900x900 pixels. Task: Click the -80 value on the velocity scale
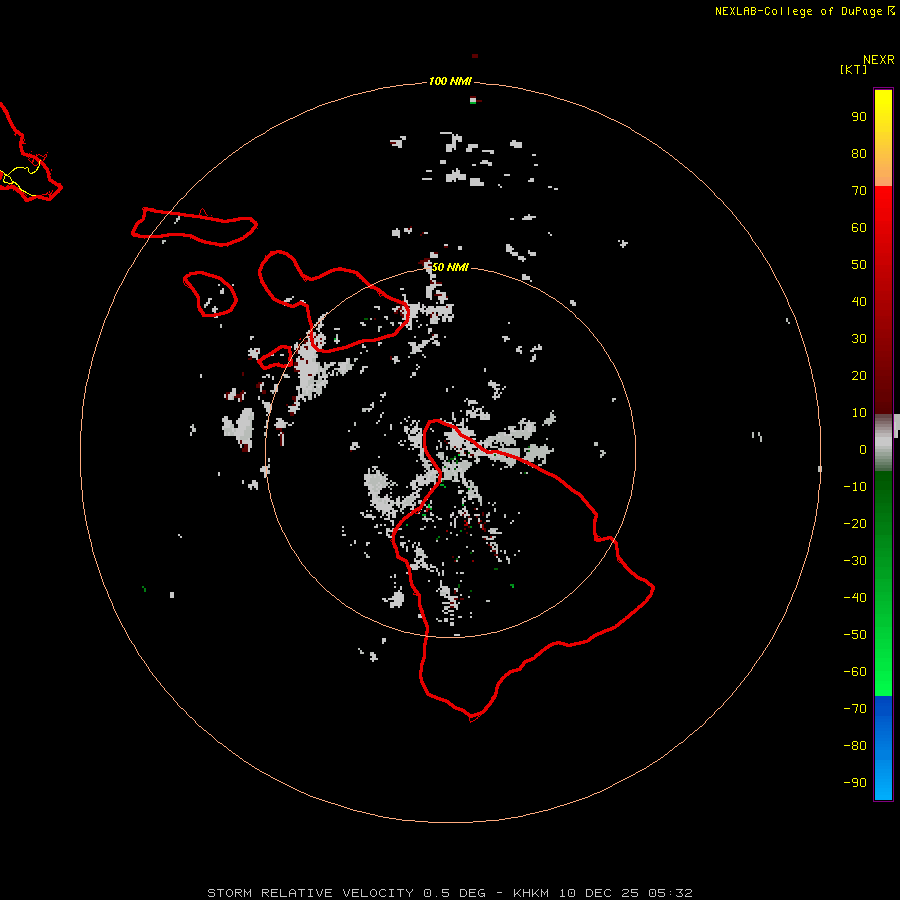(855, 746)
